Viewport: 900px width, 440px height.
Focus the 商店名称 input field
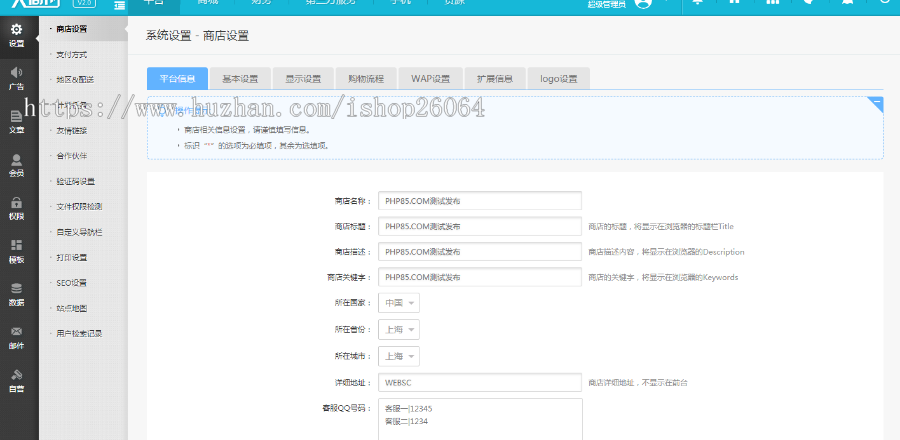coord(480,201)
